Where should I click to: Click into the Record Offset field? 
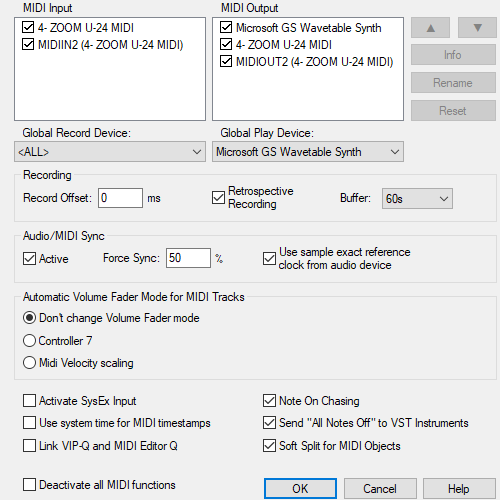click(x=120, y=198)
